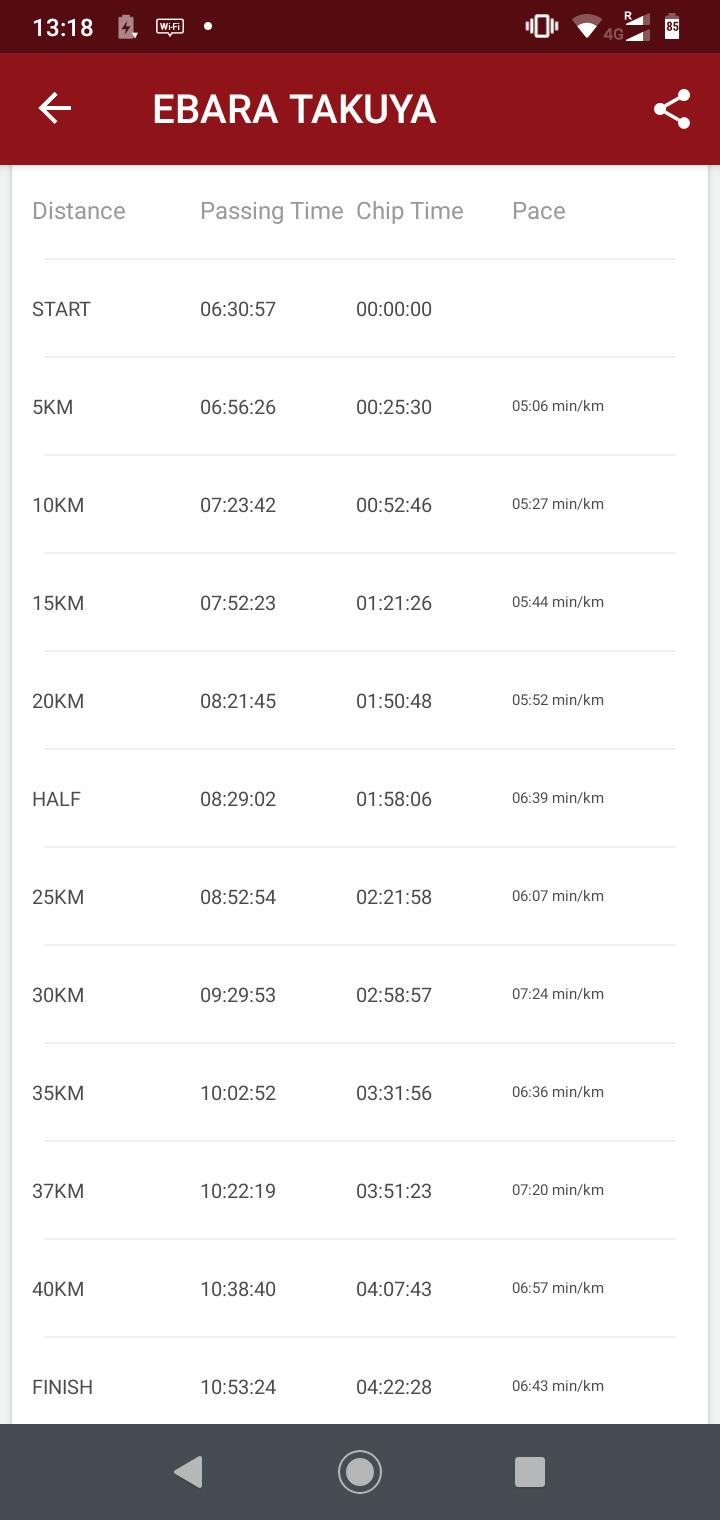Screen dimensions: 720x1520
Task: Select the EBARA TAKUYA title
Action: click(294, 109)
